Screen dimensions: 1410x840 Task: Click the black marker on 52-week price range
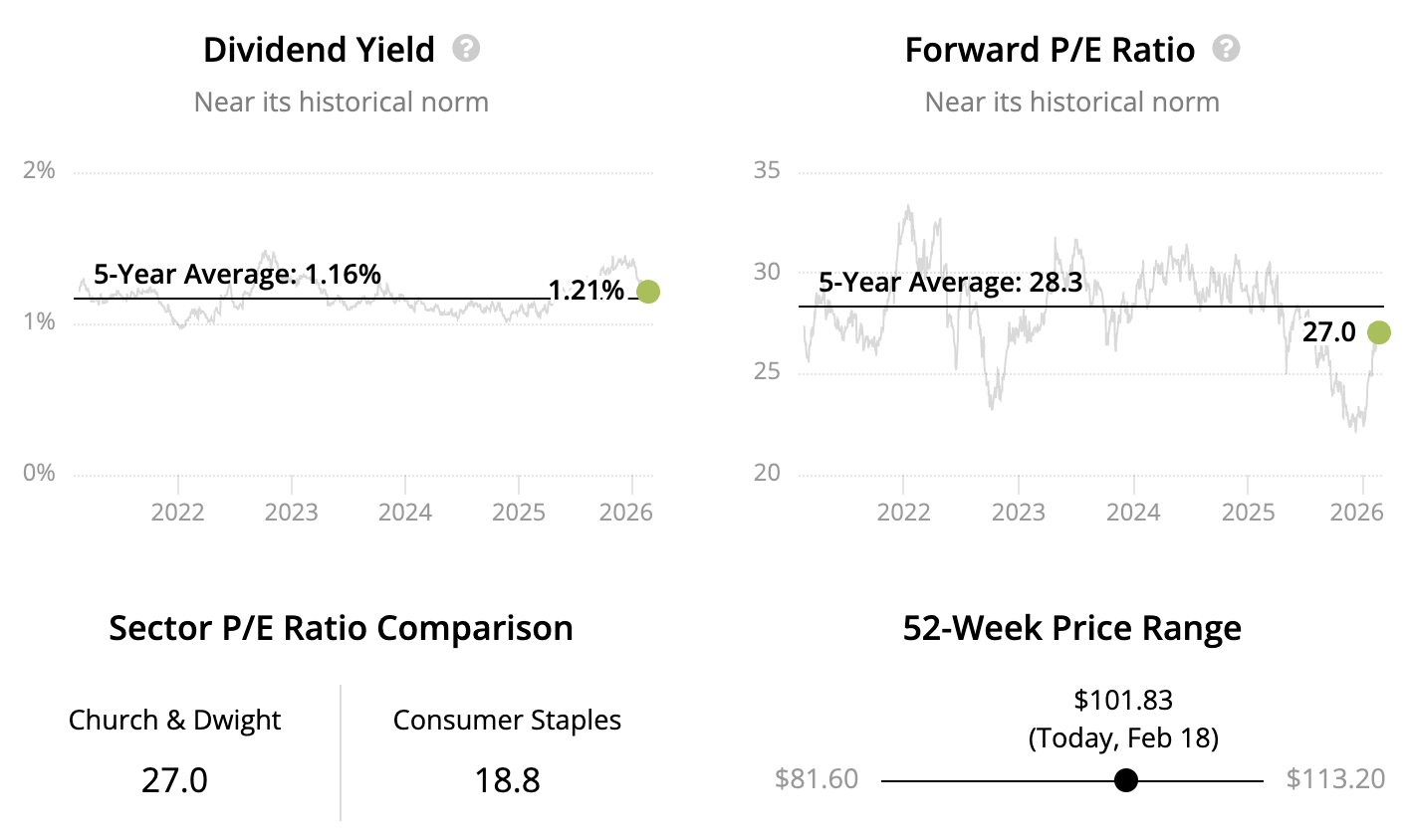point(1126,780)
